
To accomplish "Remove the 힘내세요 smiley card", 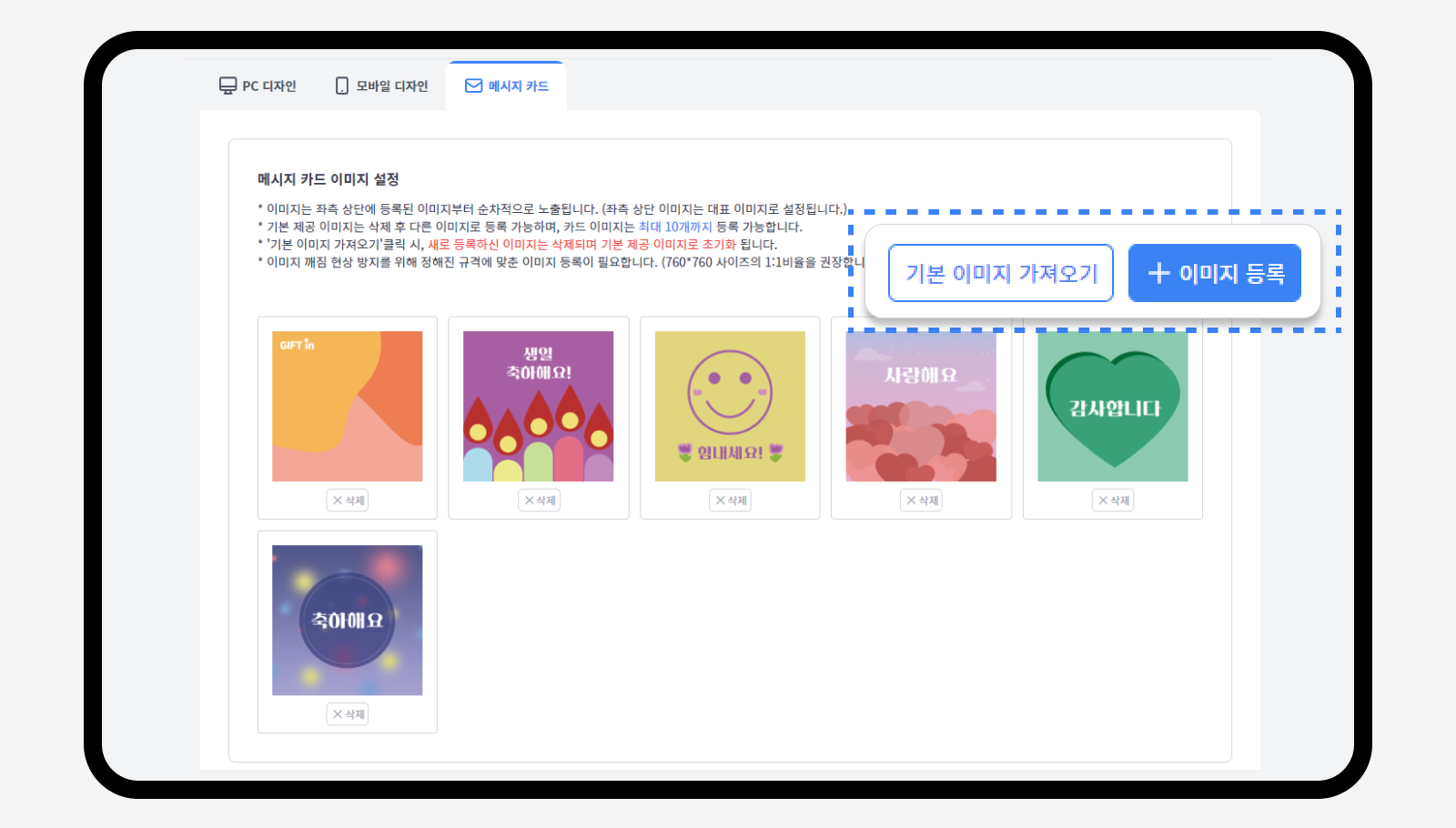I will tap(730, 500).
